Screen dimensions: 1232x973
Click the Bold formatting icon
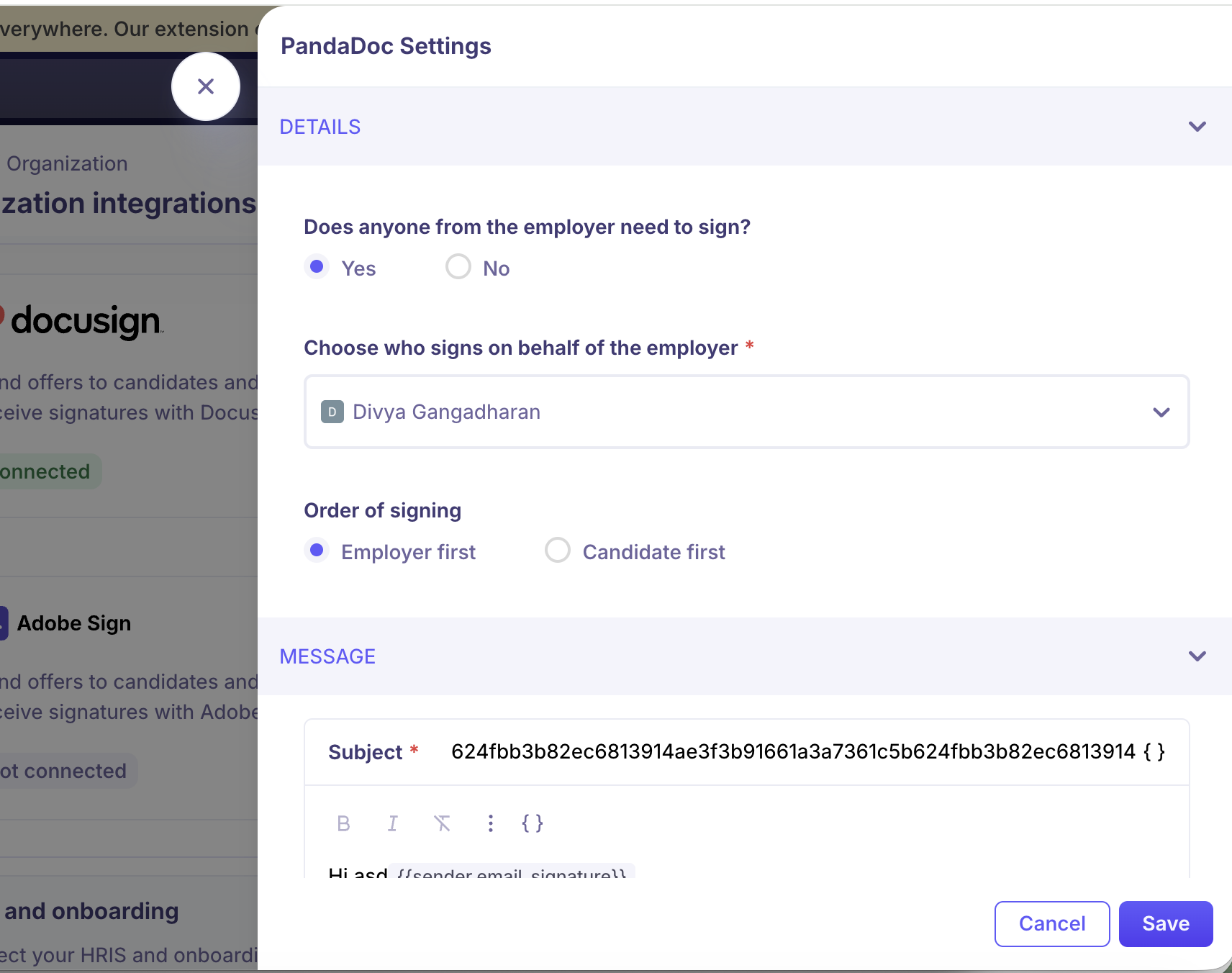(x=343, y=823)
